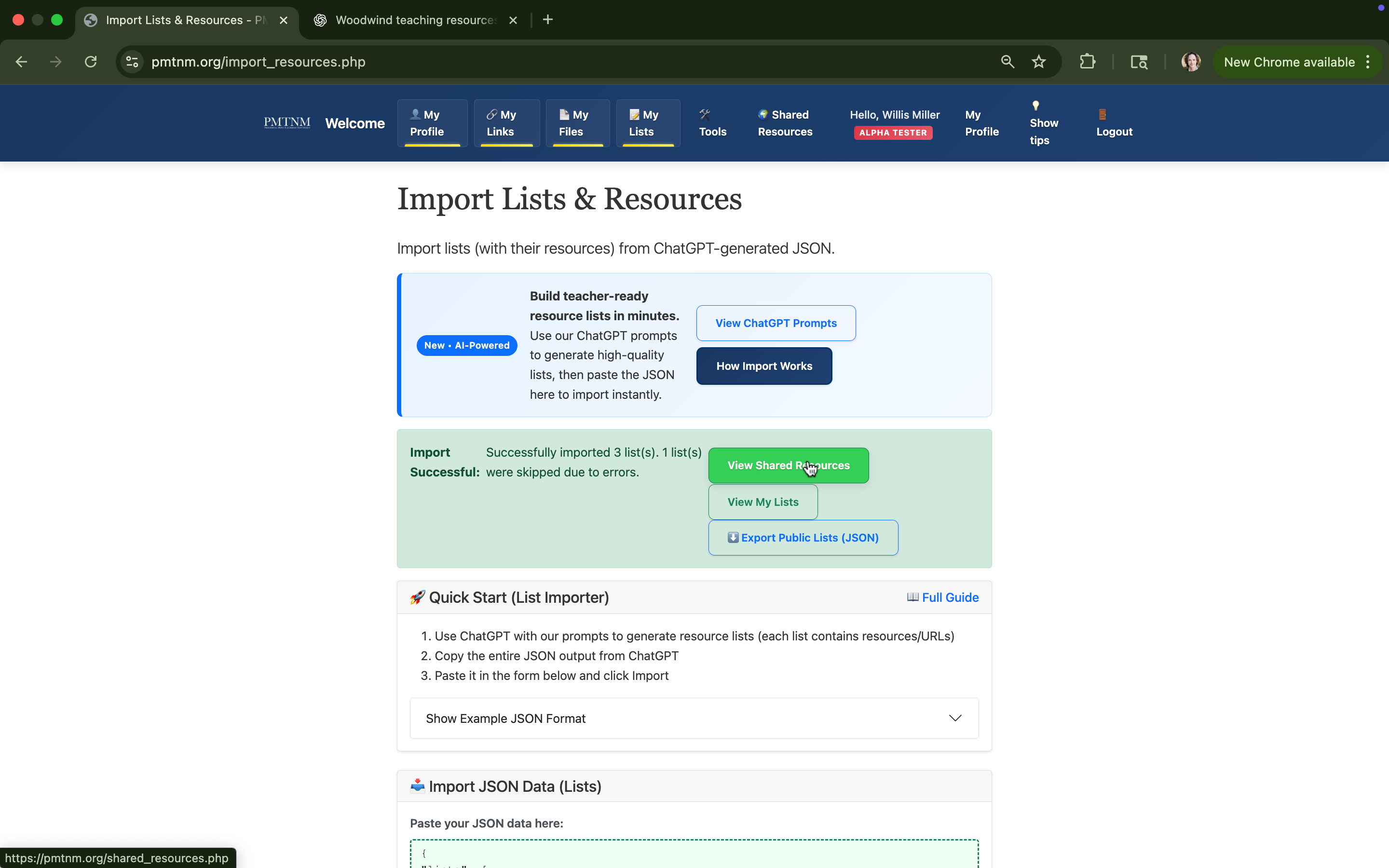The image size is (1389, 868).
Task: Click Show tips lightbulb item
Action: pos(1043,123)
